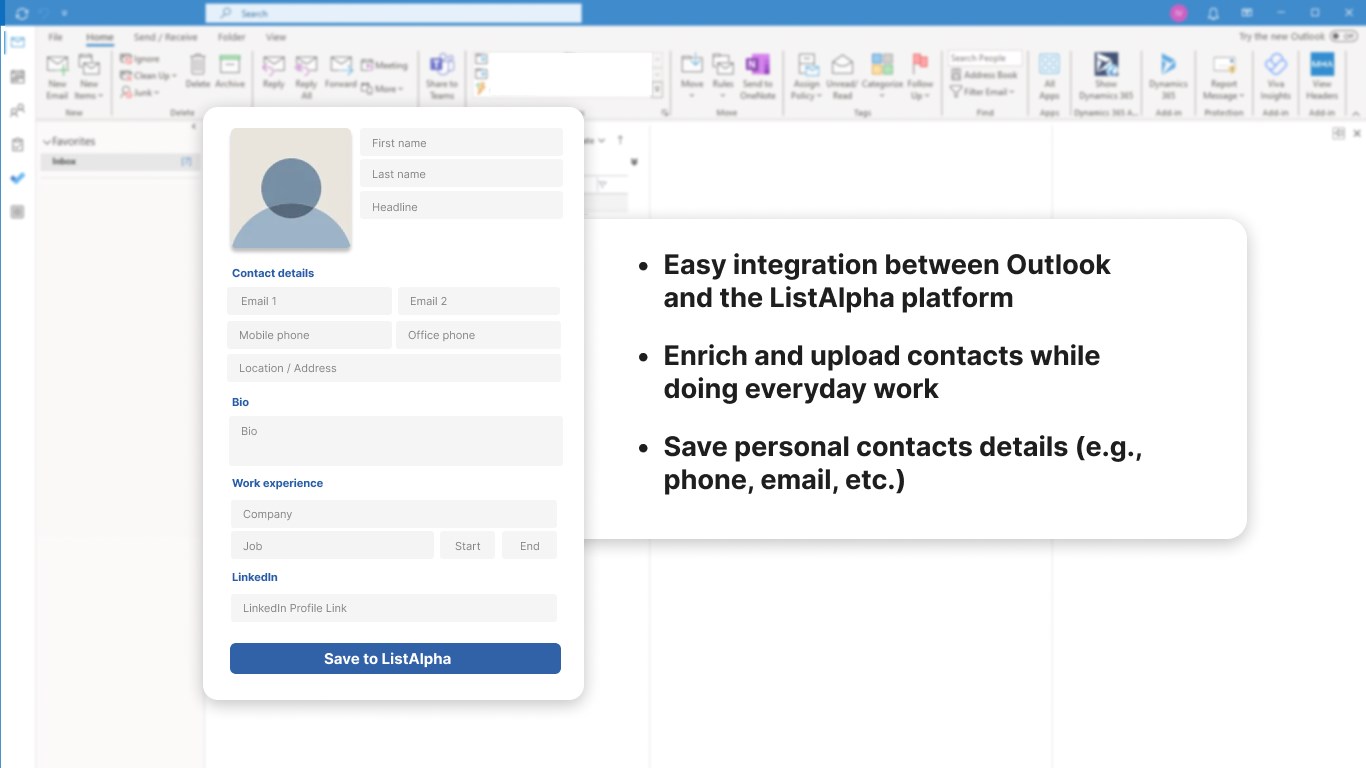Open the Address Book
The image size is (1366, 768).
(x=984, y=75)
